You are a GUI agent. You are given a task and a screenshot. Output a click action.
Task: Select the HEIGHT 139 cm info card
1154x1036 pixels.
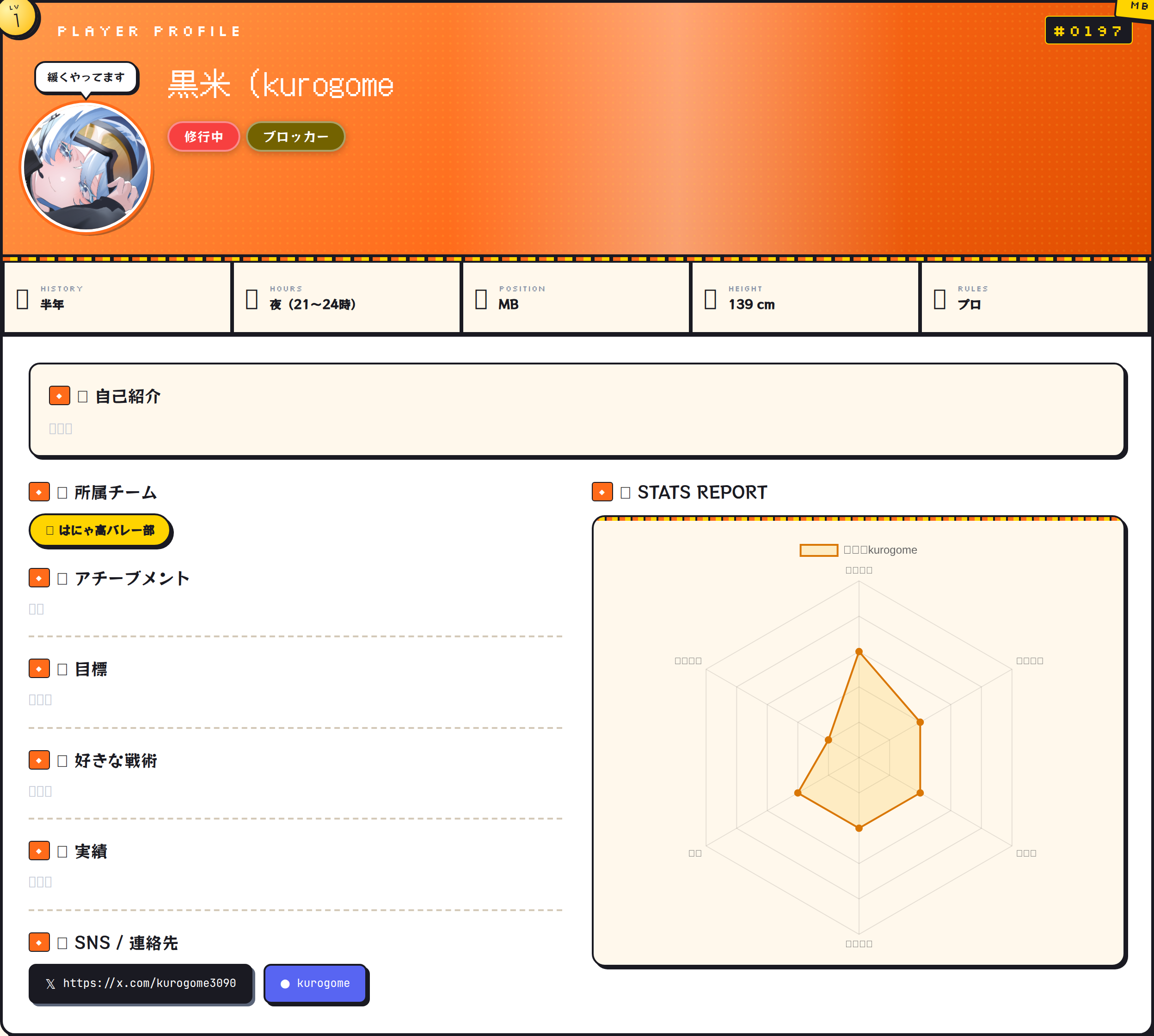(804, 297)
